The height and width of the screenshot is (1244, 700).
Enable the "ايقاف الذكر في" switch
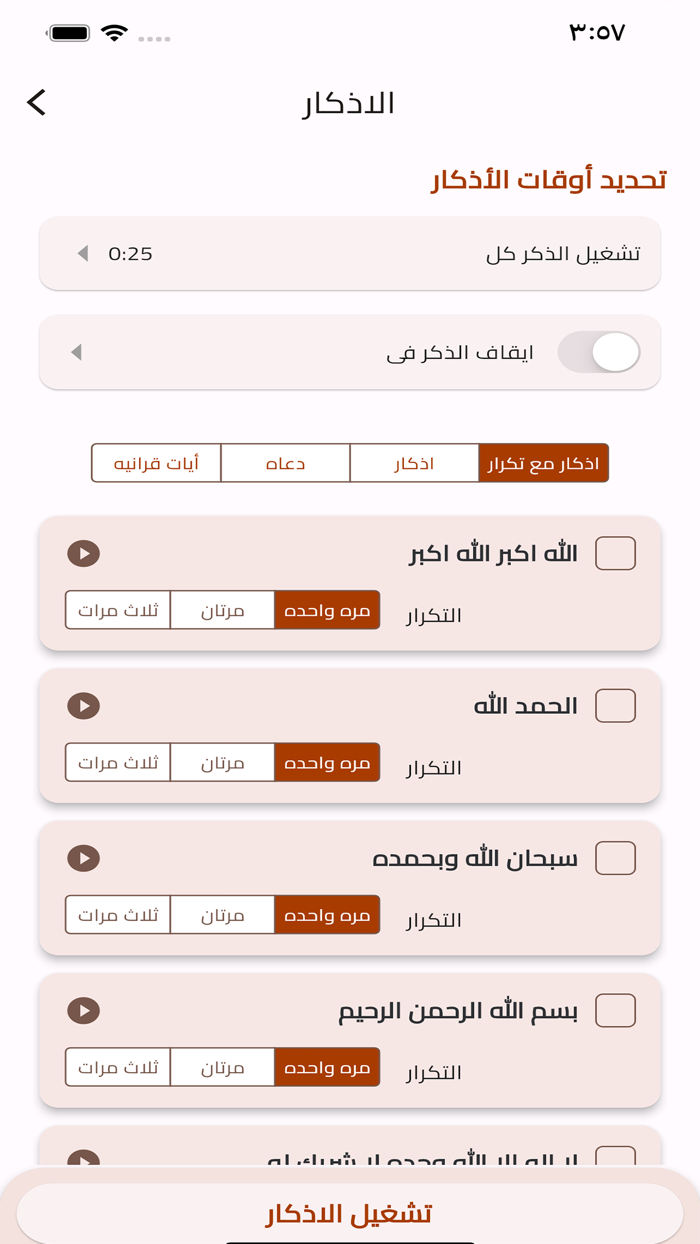pyautogui.click(x=598, y=352)
